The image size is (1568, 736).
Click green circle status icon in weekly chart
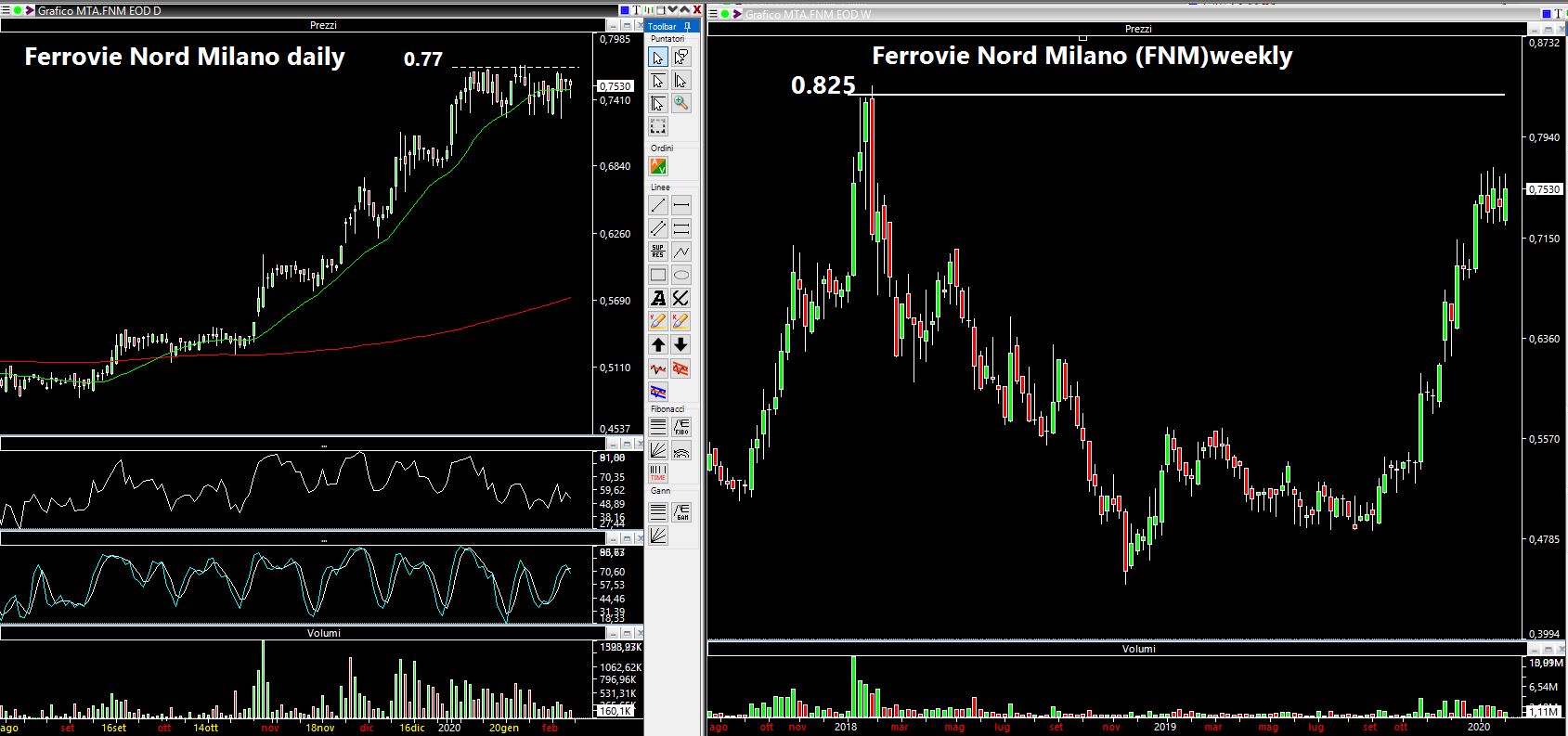click(725, 13)
